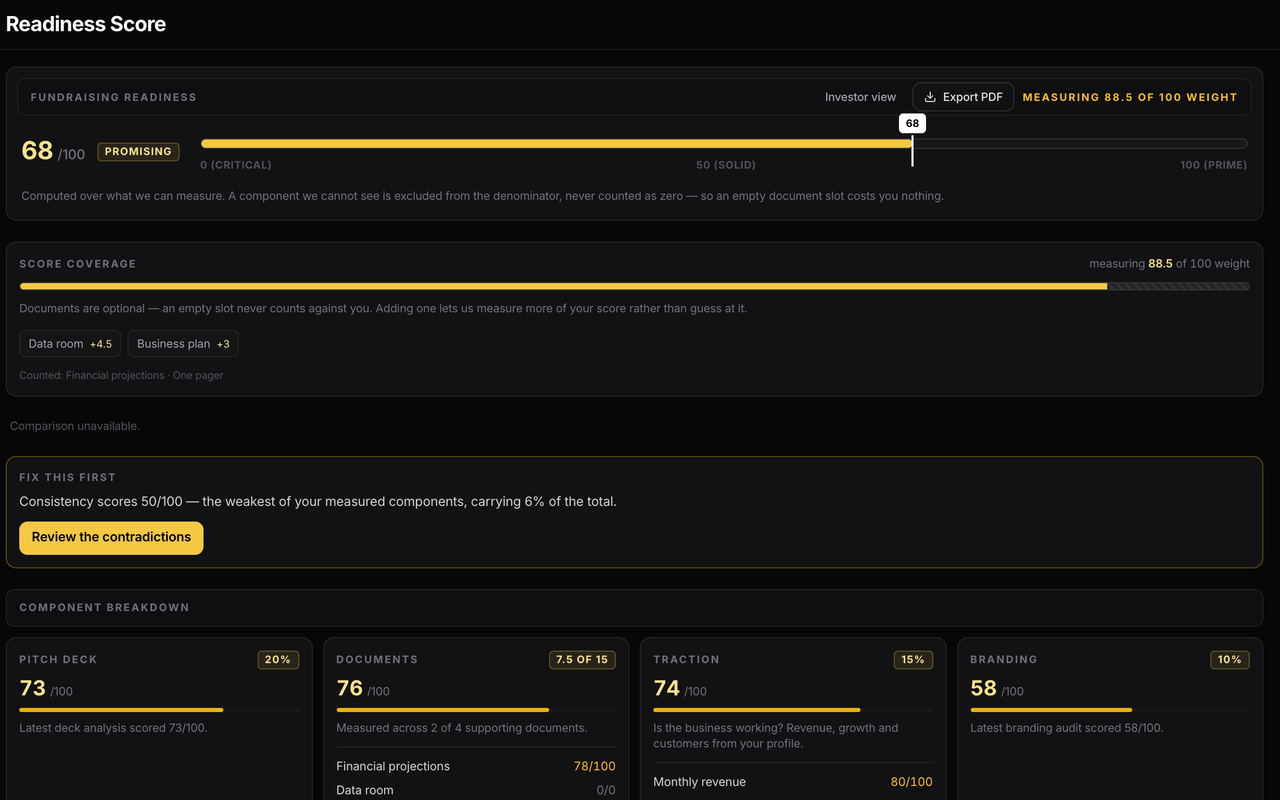Click the Documents card score 76
This screenshot has height=800, width=1280.
coord(349,688)
